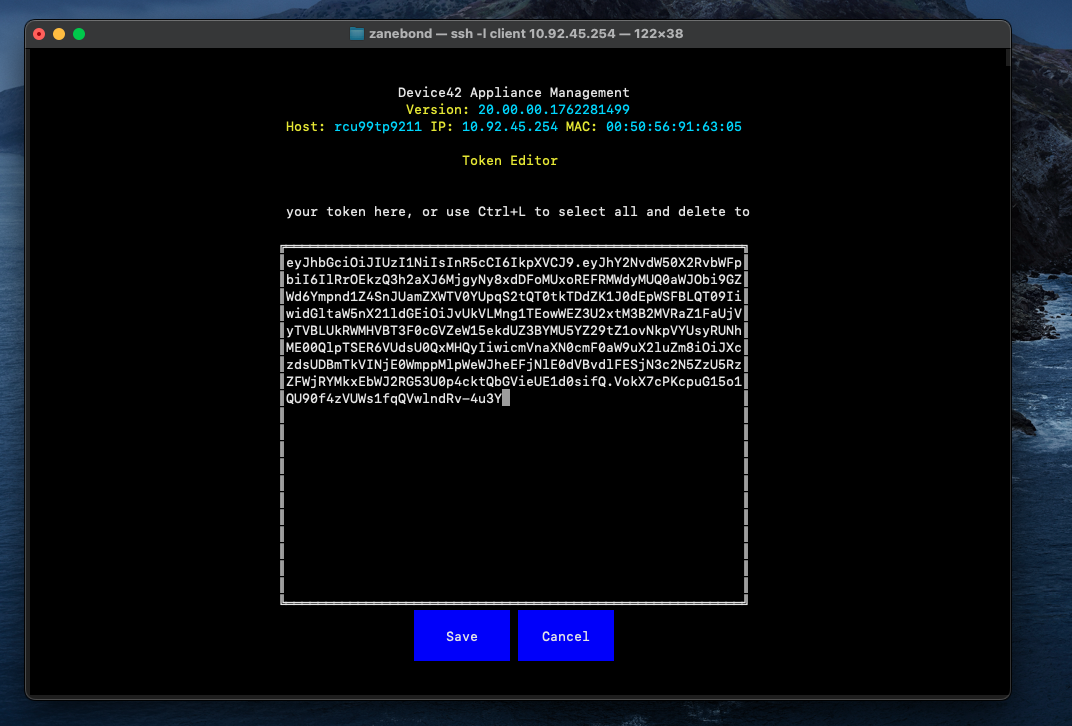This screenshot has height=726, width=1072.
Task: Click the yellow minimize window control
Action: pos(58,33)
